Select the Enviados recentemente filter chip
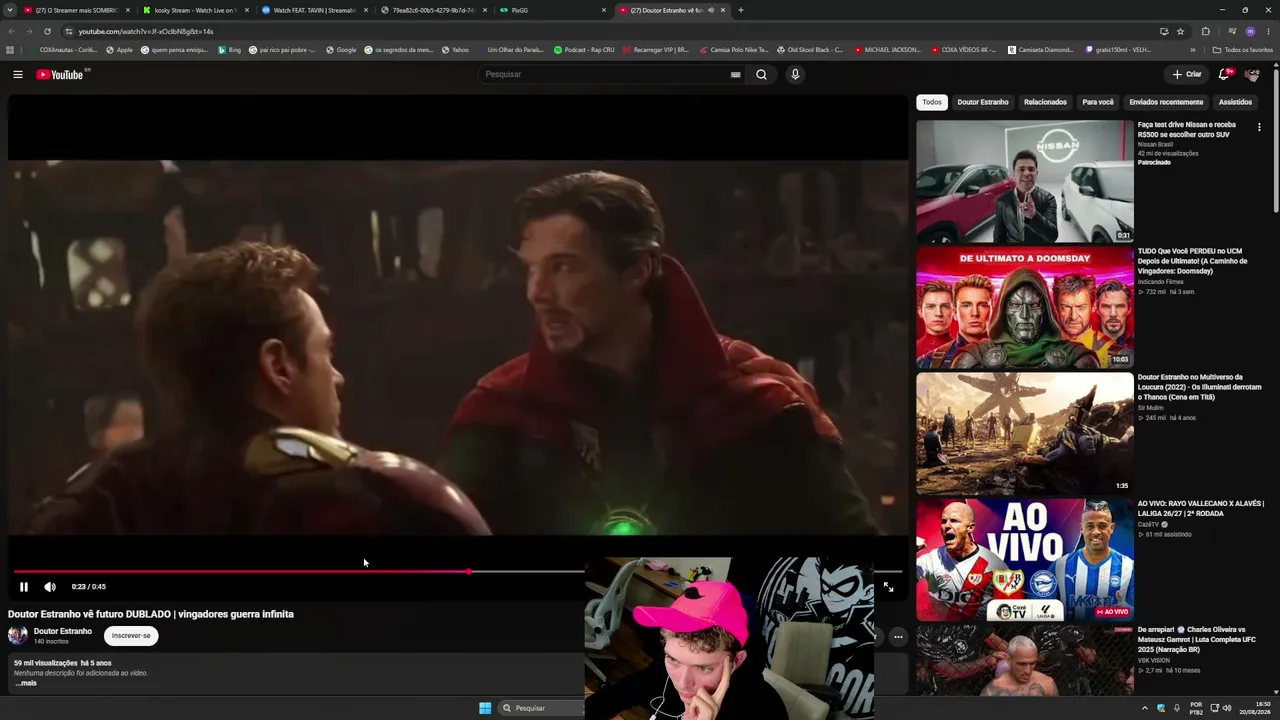The image size is (1280, 720). 1166,102
